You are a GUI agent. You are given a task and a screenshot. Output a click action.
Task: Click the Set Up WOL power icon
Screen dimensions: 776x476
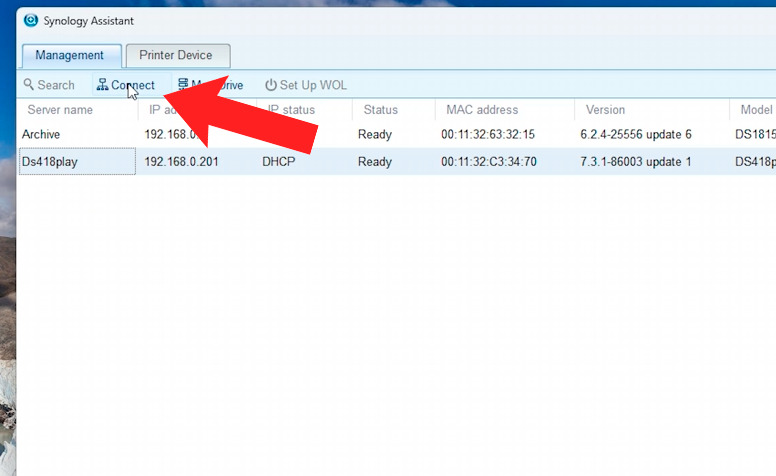(270, 85)
